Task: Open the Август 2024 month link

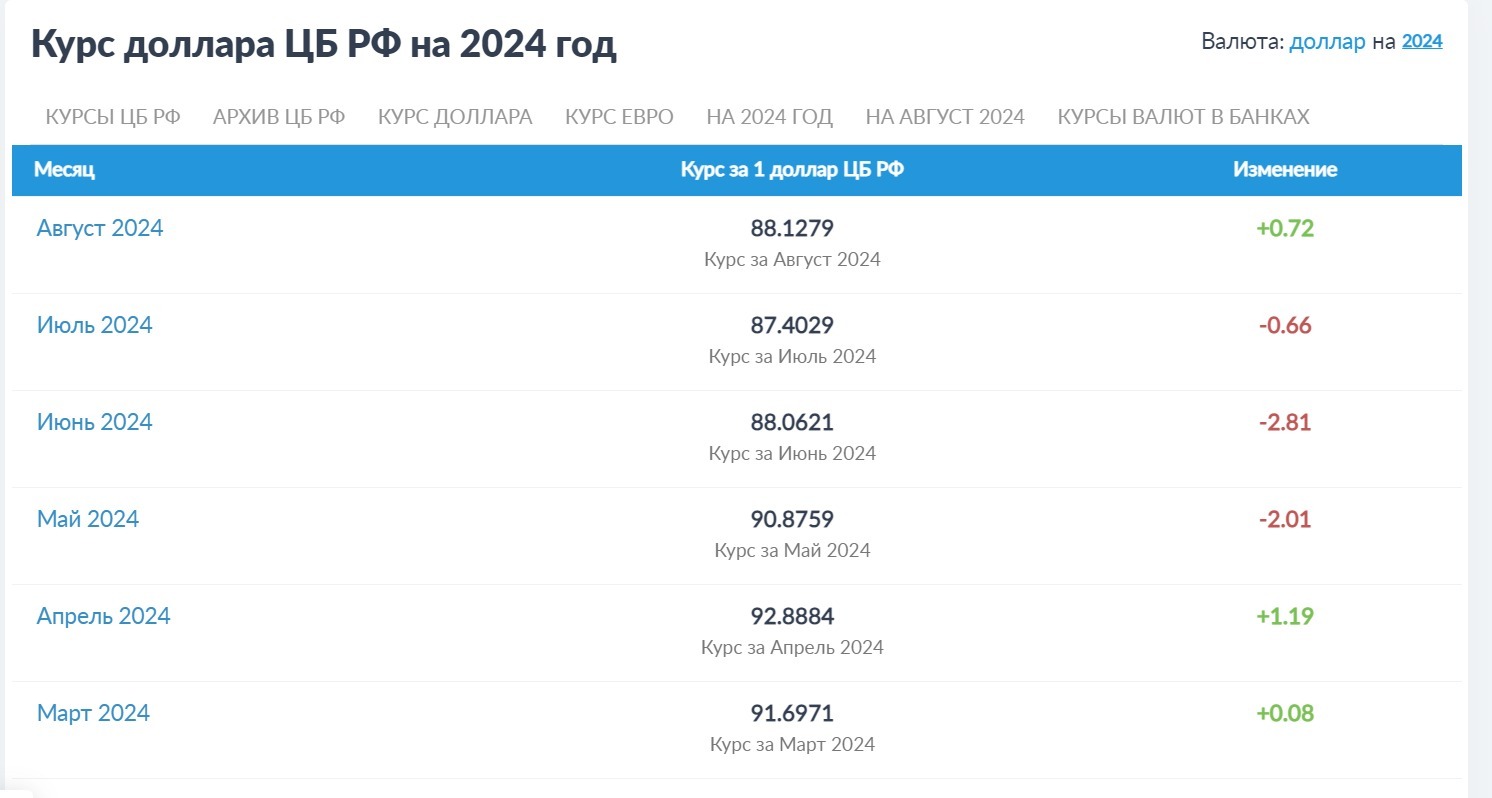Action: (x=100, y=228)
